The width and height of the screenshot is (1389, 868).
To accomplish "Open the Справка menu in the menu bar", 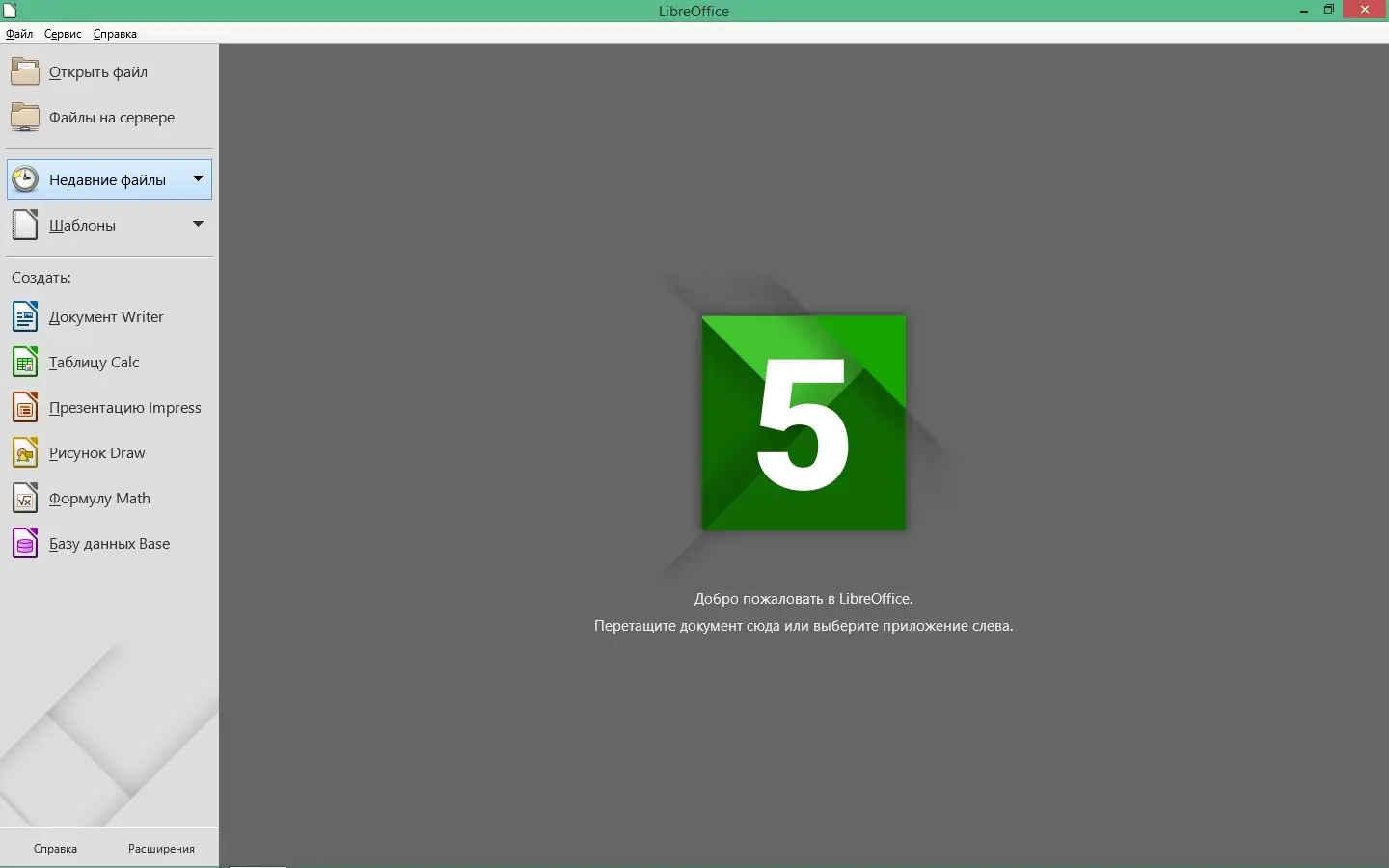I will coord(114,34).
